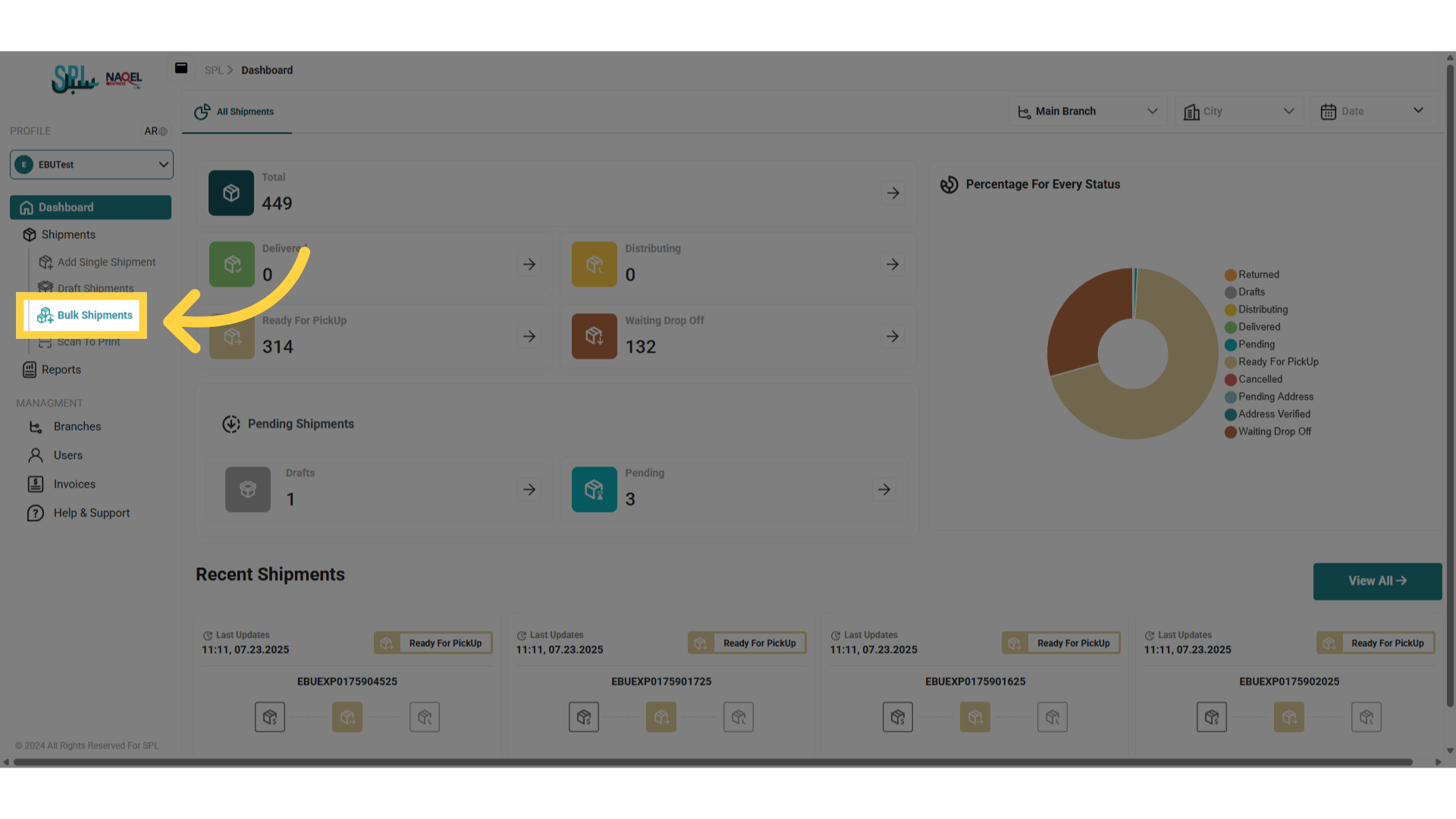Click the Users person icon

pyautogui.click(x=36, y=455)
